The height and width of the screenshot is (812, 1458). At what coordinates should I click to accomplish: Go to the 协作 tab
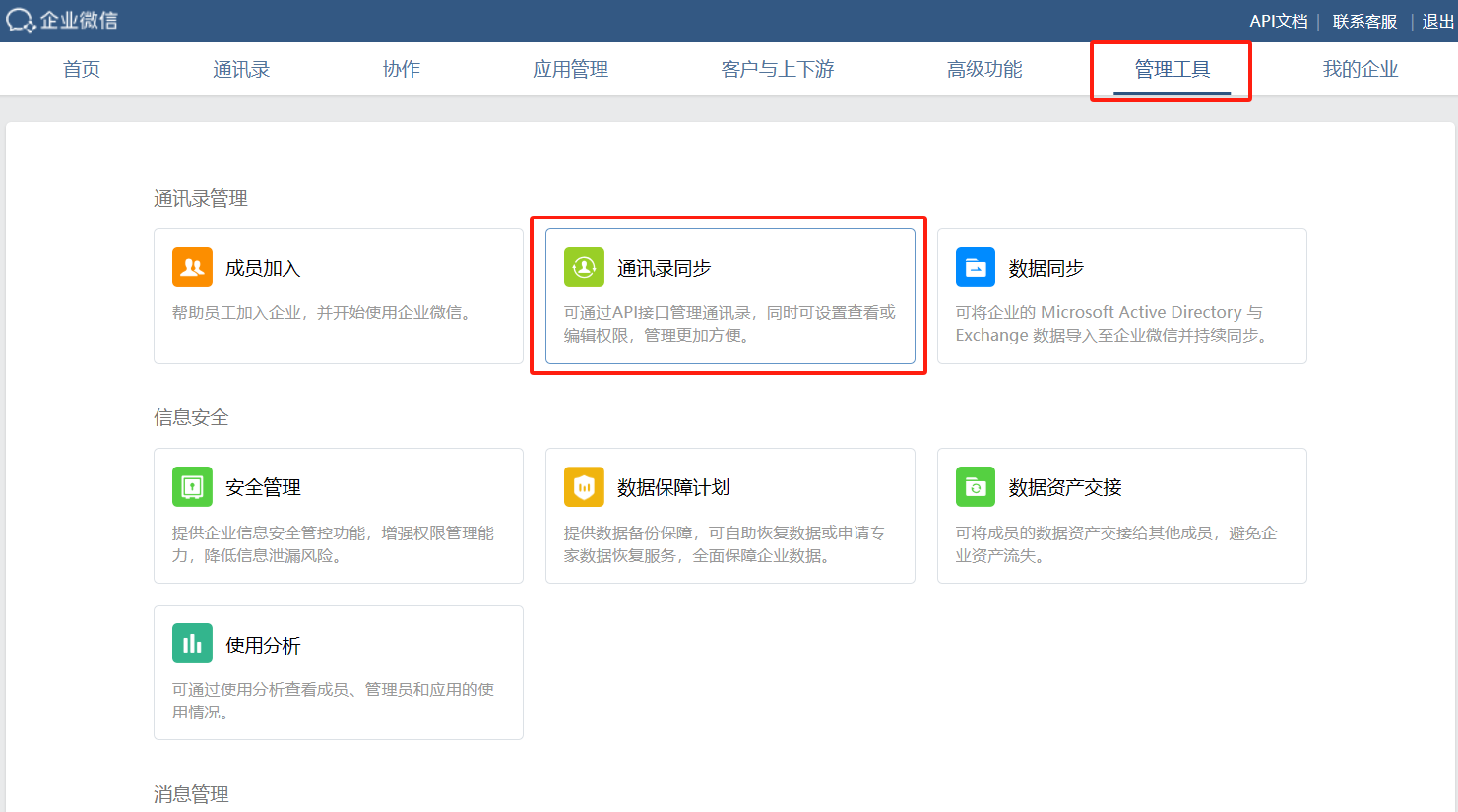pos(401,69)
